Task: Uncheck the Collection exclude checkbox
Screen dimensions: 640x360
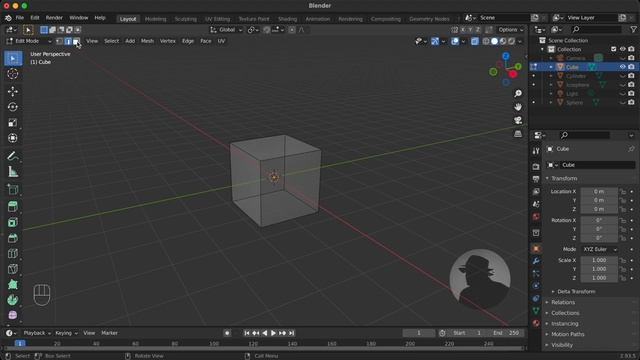Action: click(x=613, y=49)
